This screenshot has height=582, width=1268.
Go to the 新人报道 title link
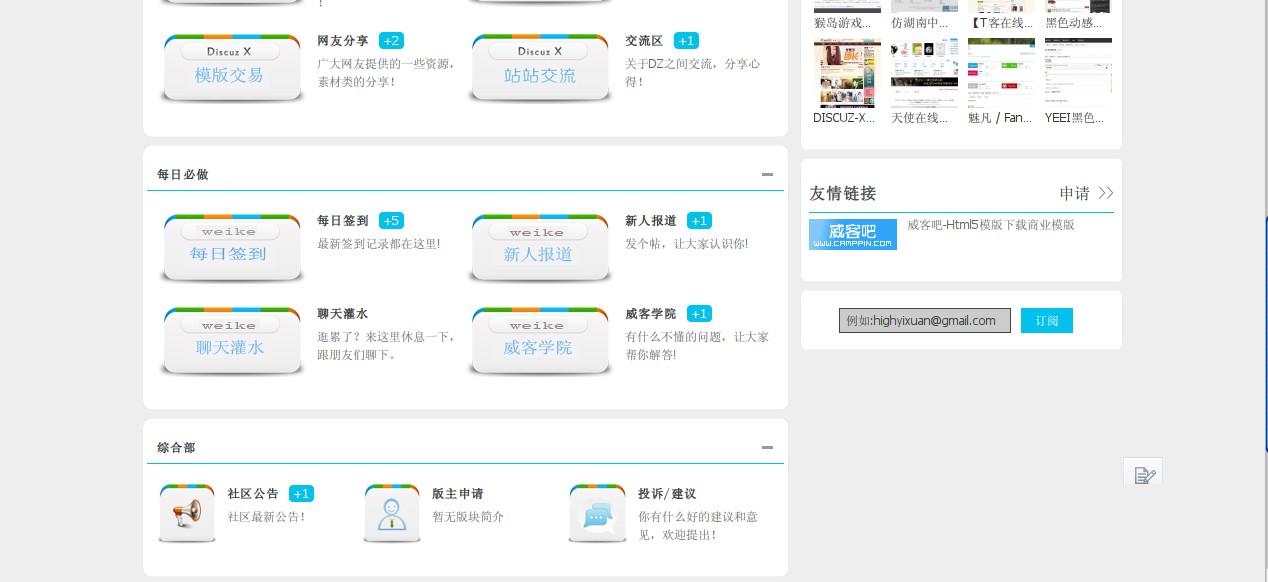651,221
